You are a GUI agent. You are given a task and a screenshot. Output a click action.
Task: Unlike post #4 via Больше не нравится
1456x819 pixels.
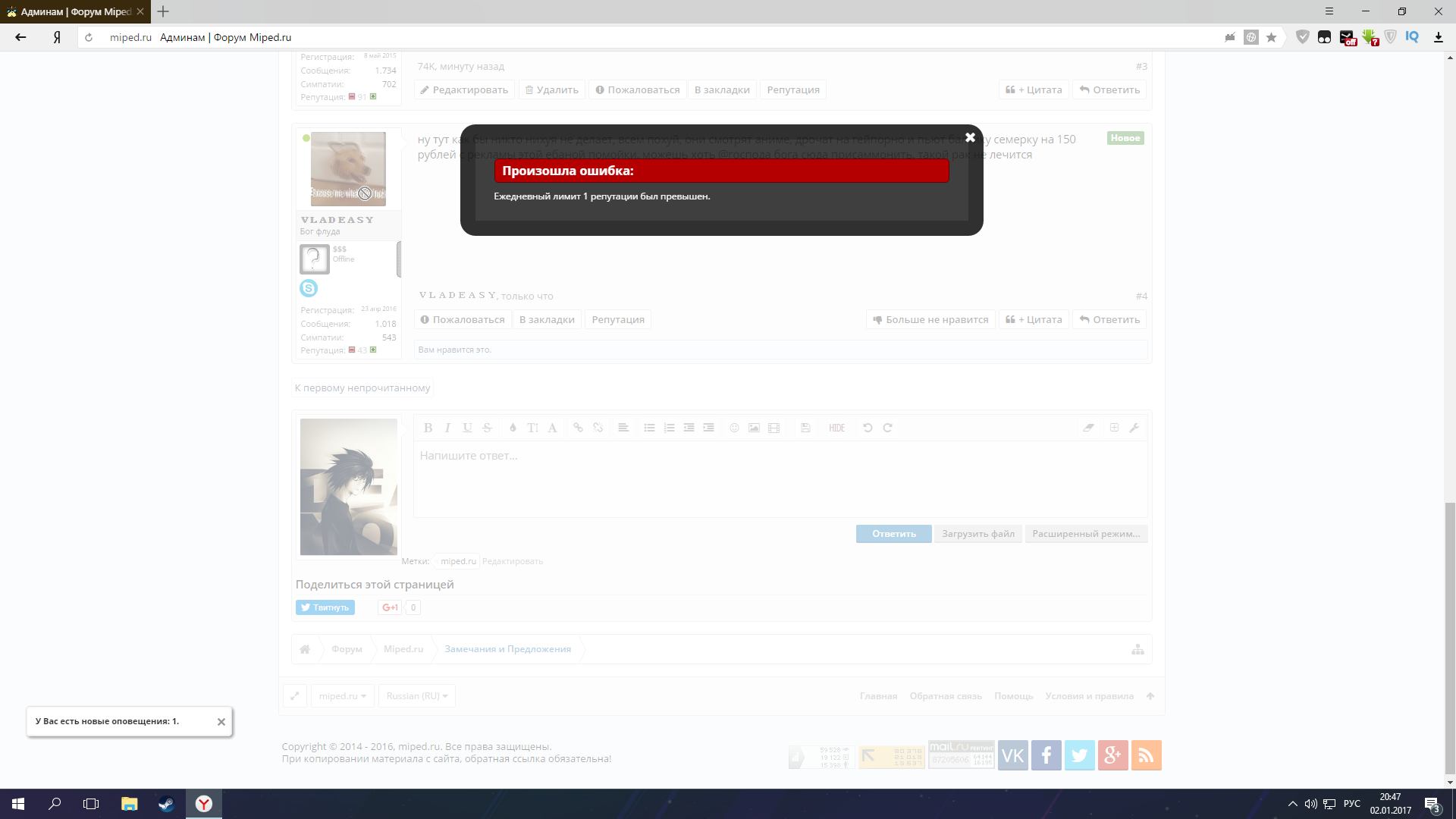[x=930, y=319]
